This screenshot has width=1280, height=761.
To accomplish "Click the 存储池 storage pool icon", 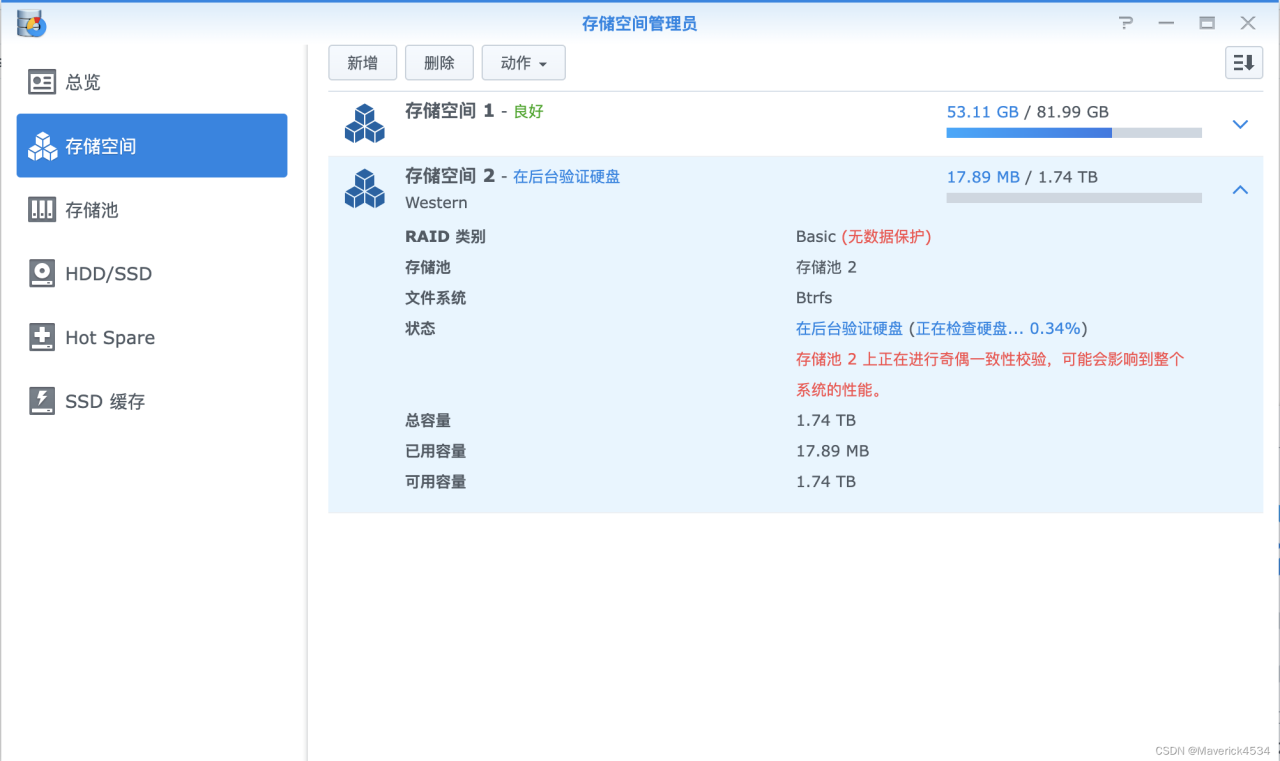I will 42,210.
